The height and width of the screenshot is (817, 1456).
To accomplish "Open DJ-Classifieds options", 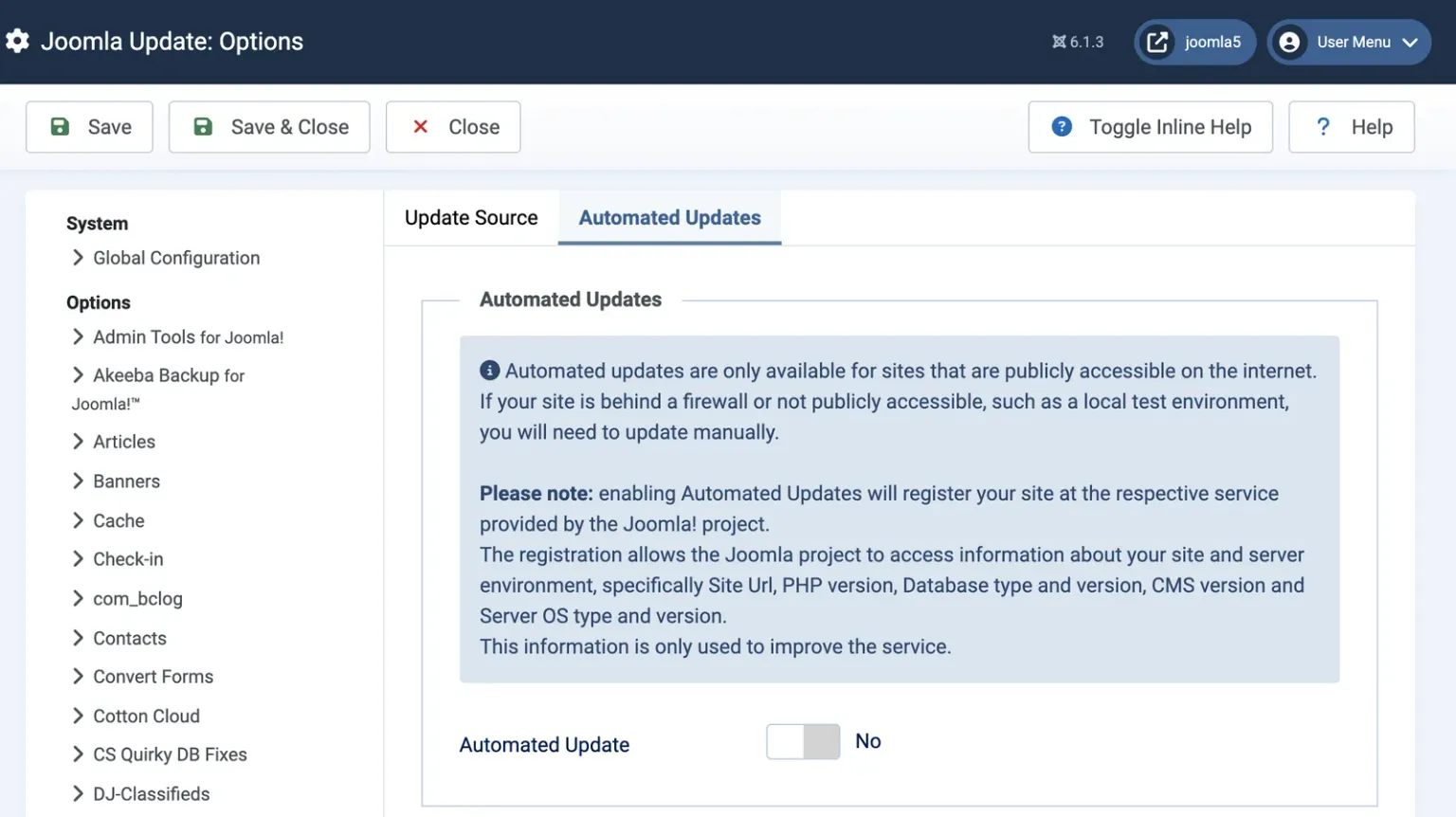I will [152, 794].
